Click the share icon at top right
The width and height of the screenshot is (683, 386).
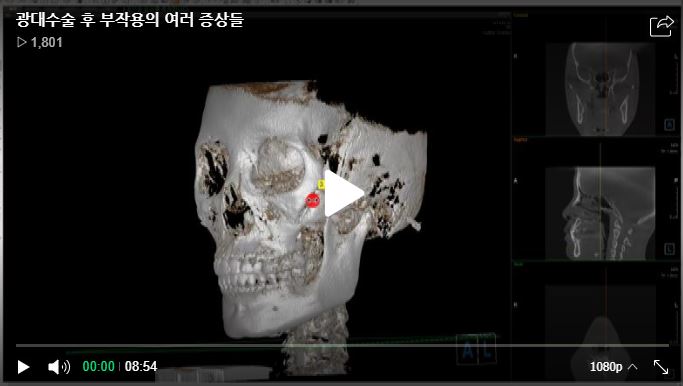point(661,27)
